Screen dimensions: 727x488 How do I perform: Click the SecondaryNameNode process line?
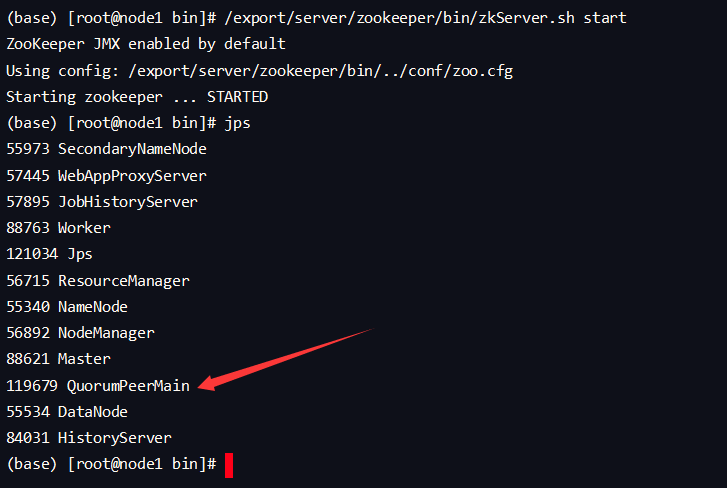(132, 149)
